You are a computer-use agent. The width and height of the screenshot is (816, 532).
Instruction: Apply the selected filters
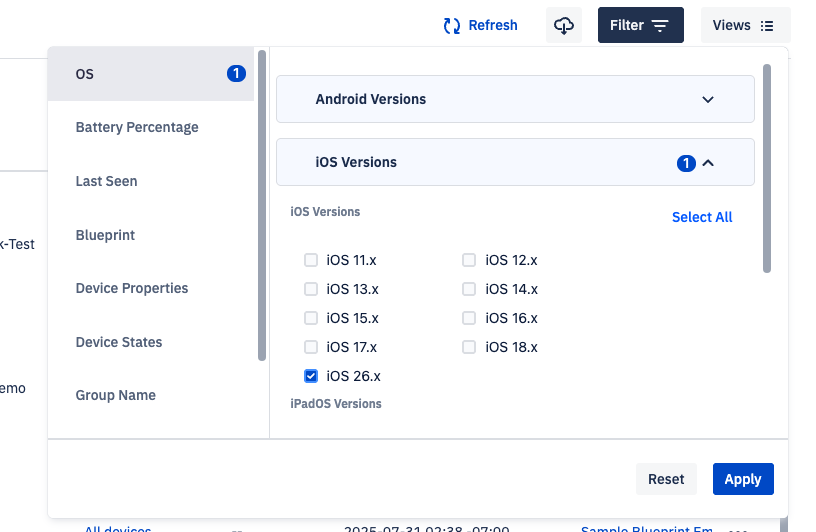(x=742, y=479)
